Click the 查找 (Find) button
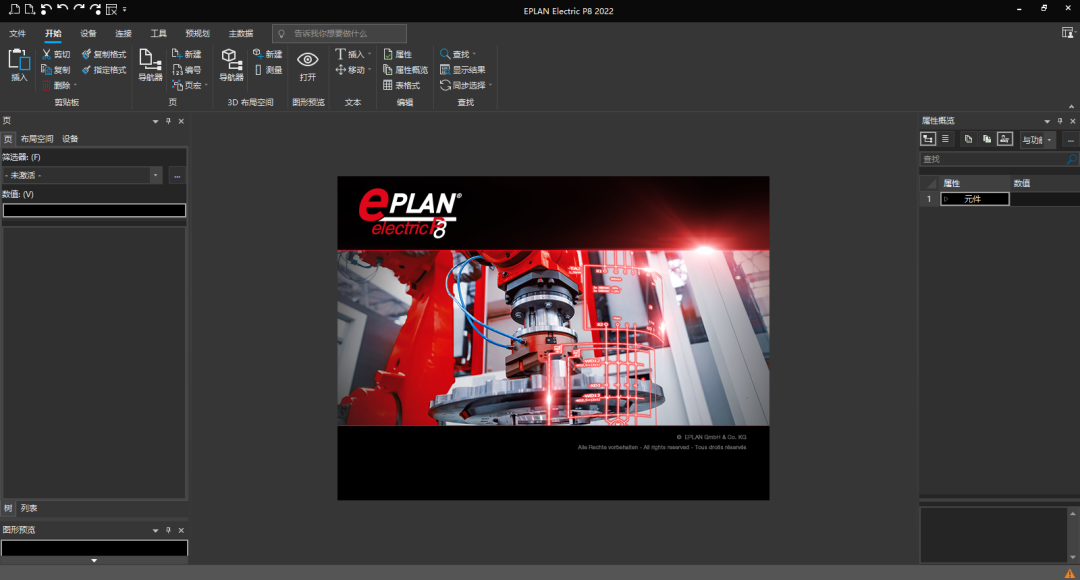This screenshot has width=1080, height=580. [x=457, y=53]
